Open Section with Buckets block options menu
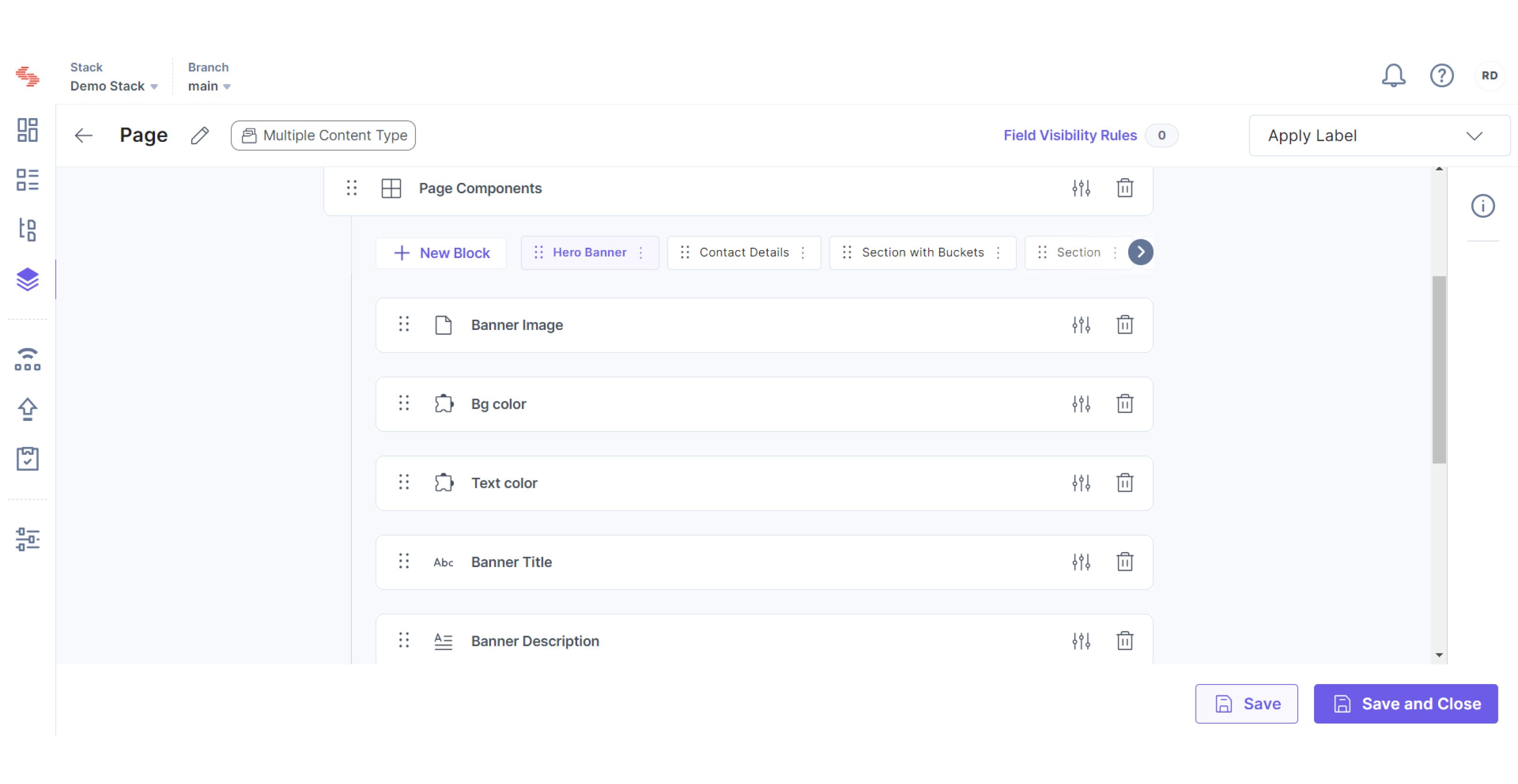Image resolution: width=1518 pixels, height=784 pixels. (998, 252)
